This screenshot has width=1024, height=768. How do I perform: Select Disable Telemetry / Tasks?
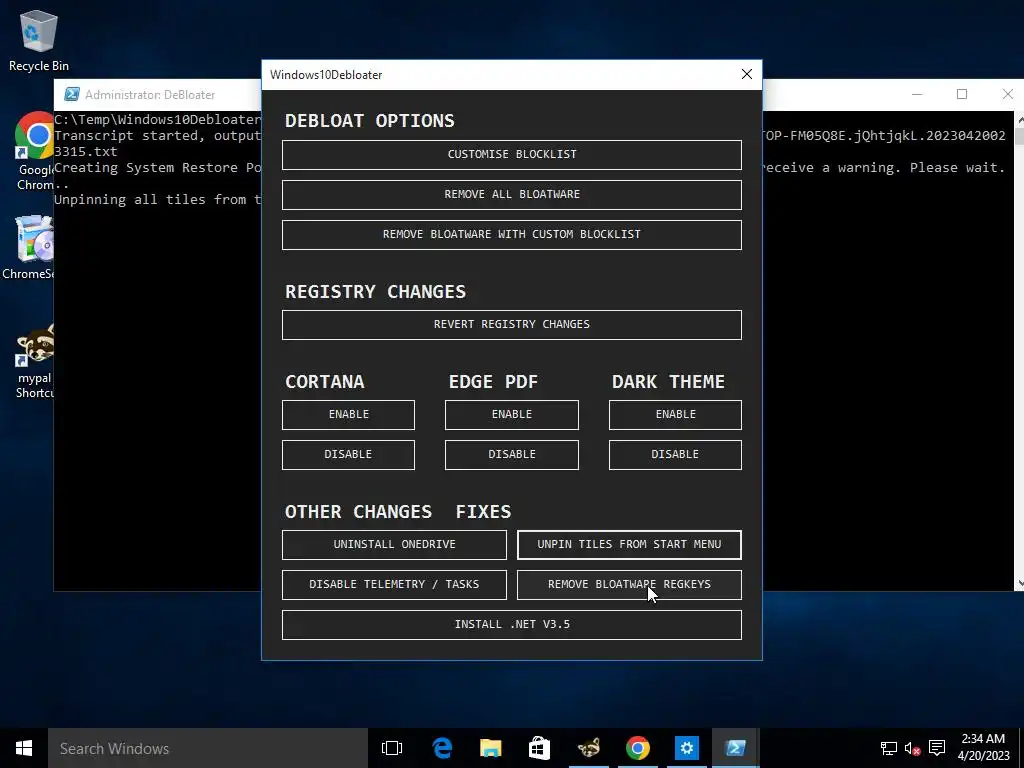pos(394,584)
